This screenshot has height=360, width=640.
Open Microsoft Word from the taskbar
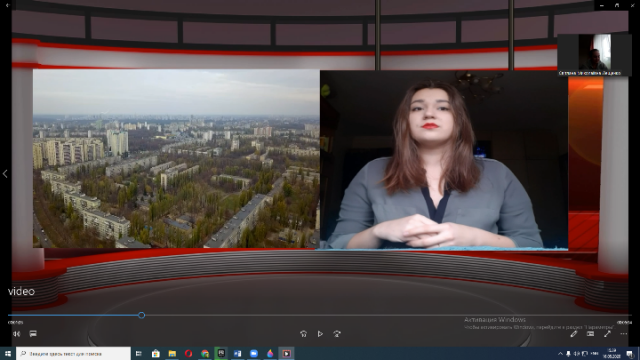pos(237,353)
